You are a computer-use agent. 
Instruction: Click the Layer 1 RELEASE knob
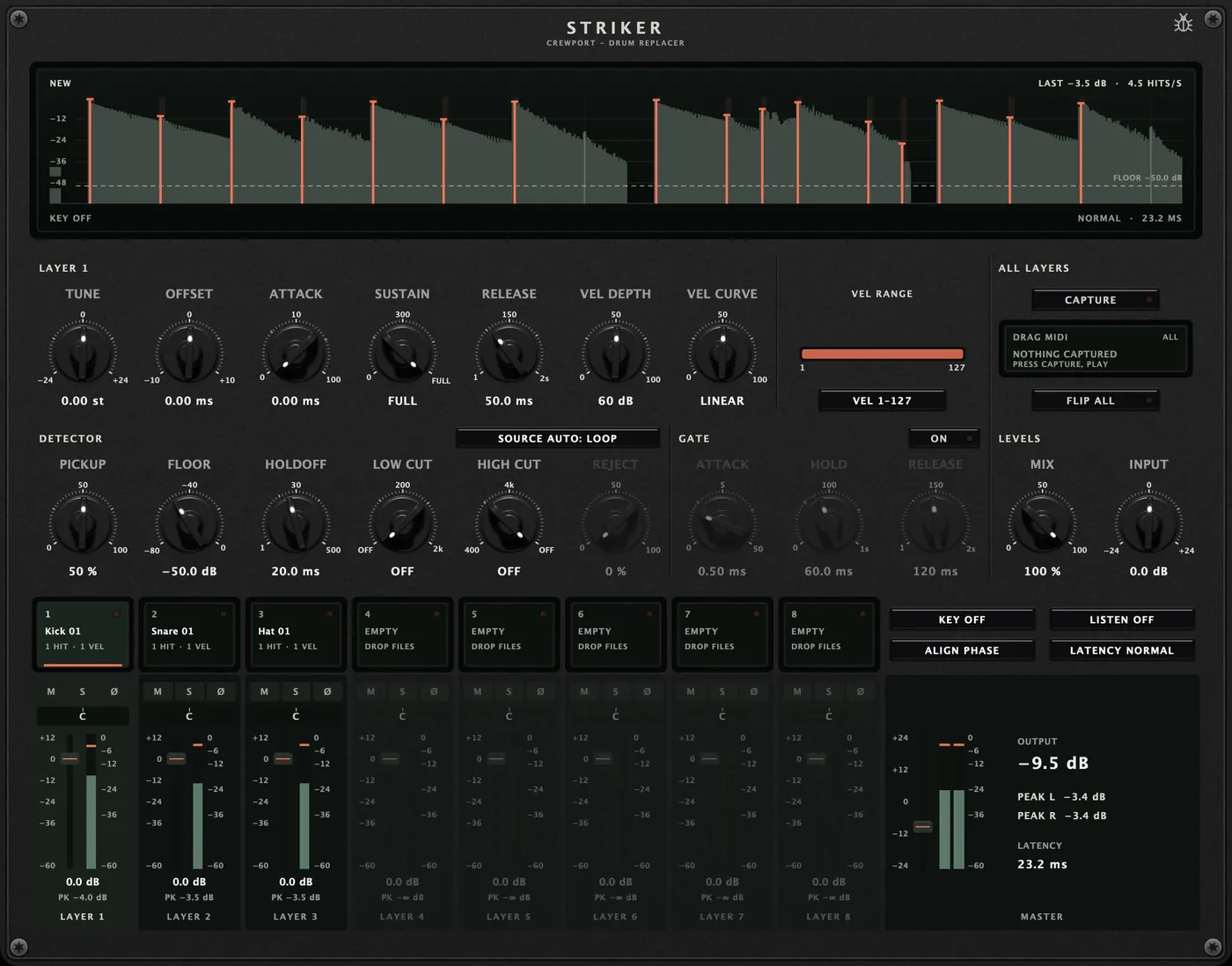click(x=509, y=353)
